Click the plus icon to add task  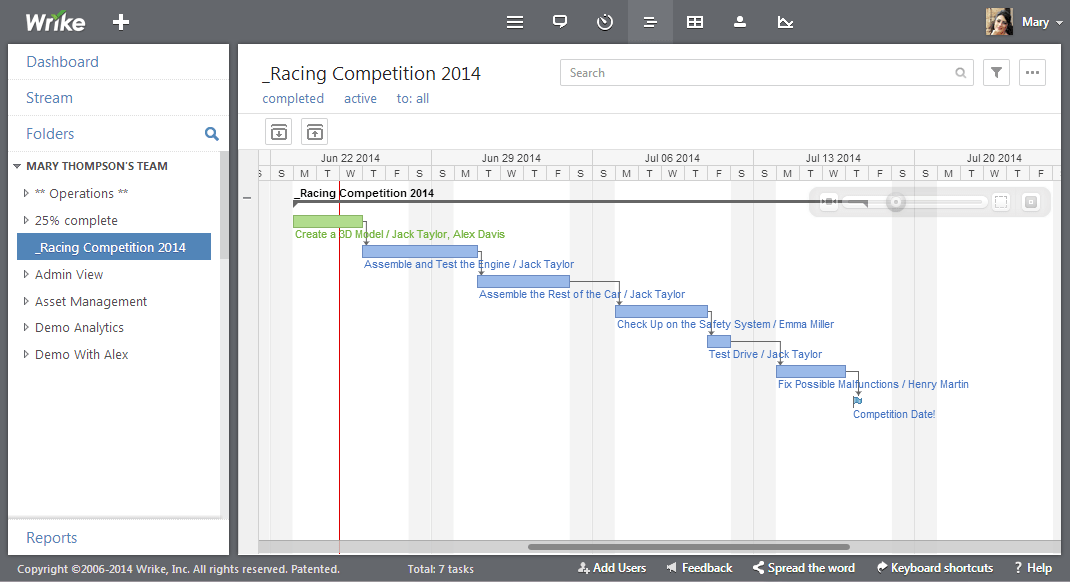121,22
